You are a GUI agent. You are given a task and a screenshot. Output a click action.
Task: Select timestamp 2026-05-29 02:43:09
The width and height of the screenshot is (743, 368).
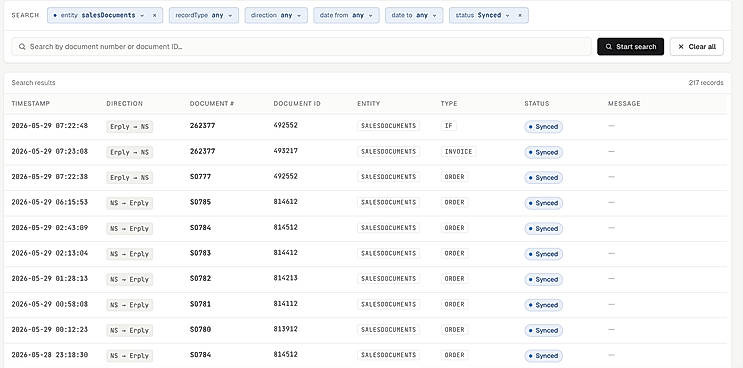50,227
